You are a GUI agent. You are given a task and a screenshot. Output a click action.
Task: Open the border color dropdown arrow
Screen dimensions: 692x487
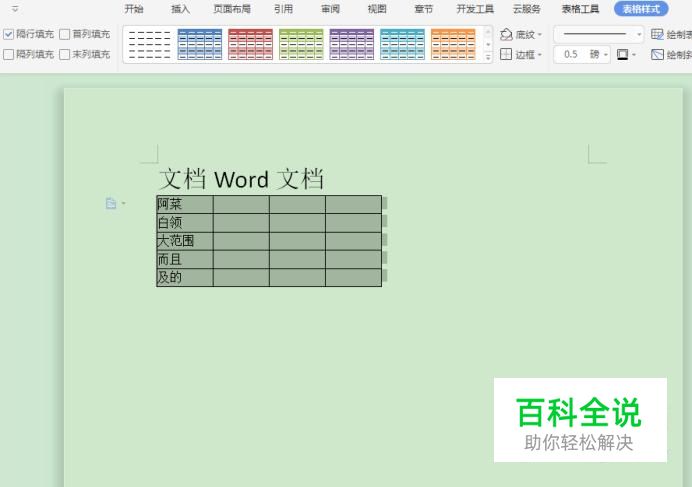coord(634,55)
